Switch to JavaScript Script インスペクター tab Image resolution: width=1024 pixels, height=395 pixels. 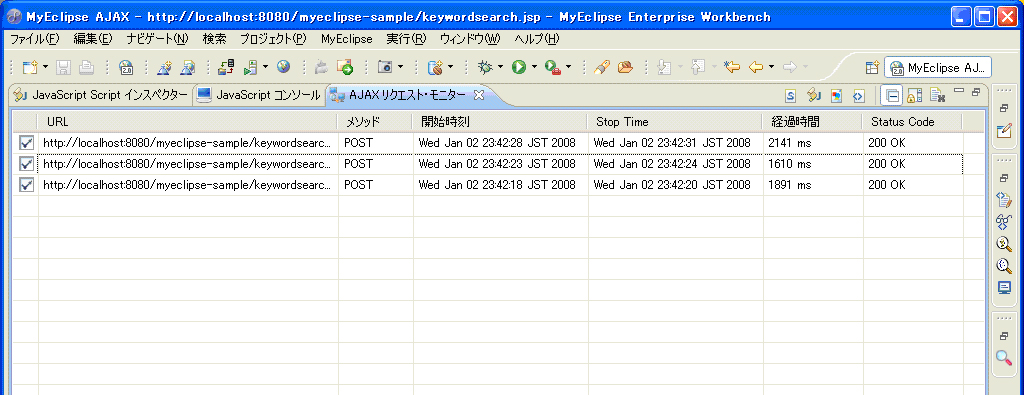[x=101, y=95]
